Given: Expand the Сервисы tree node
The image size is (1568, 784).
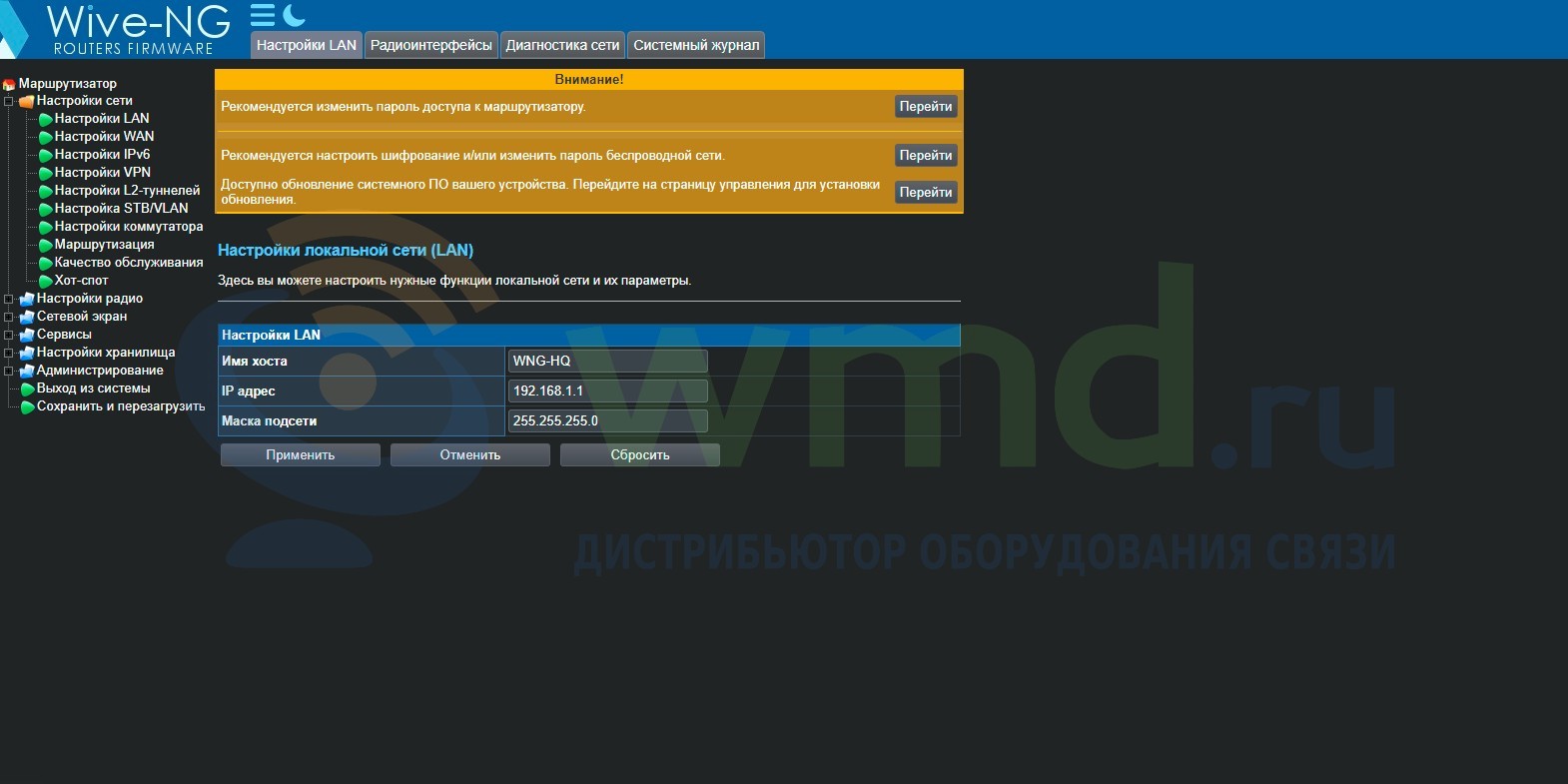Looking at the screenshot, I should 9,336.
